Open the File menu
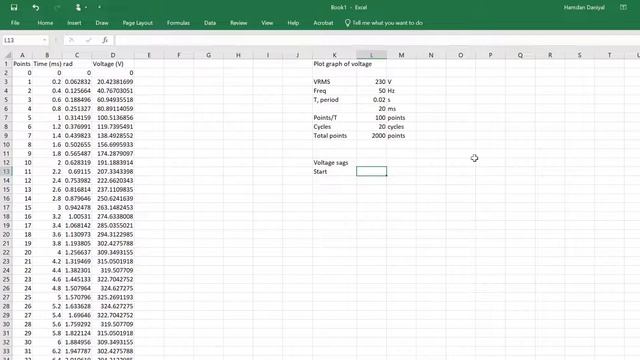Image resolution: width=640 pixels, height=360 pixels. click(x=15, y=23)
